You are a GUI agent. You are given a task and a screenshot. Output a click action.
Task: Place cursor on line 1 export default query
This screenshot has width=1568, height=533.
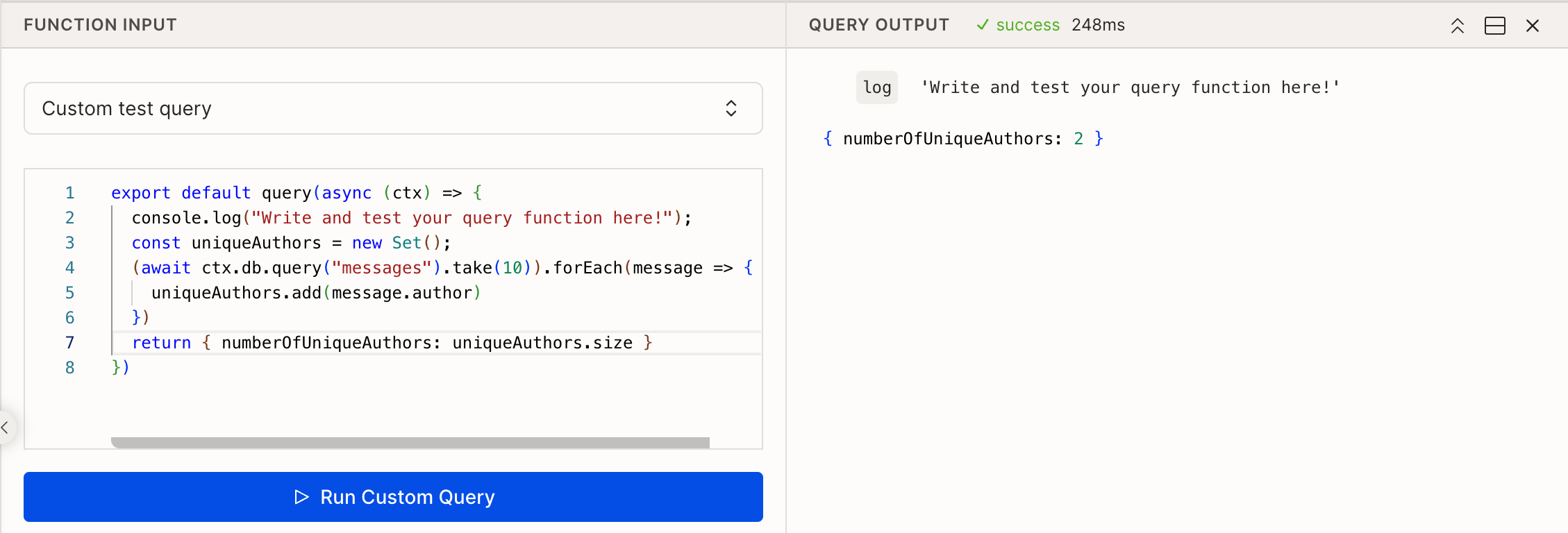[x=297, y=193]
